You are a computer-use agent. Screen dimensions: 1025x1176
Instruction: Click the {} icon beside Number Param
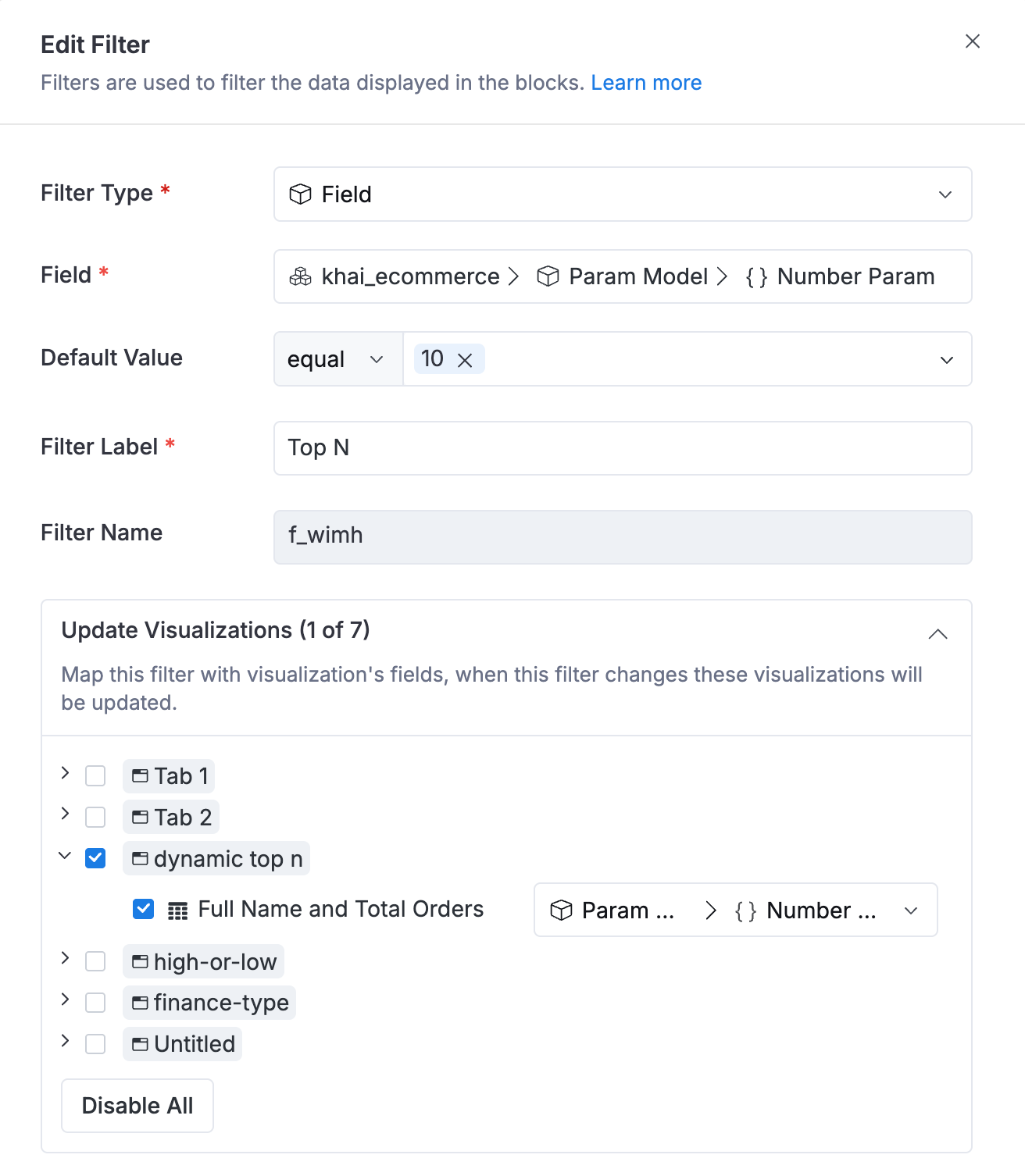point(755,276)
